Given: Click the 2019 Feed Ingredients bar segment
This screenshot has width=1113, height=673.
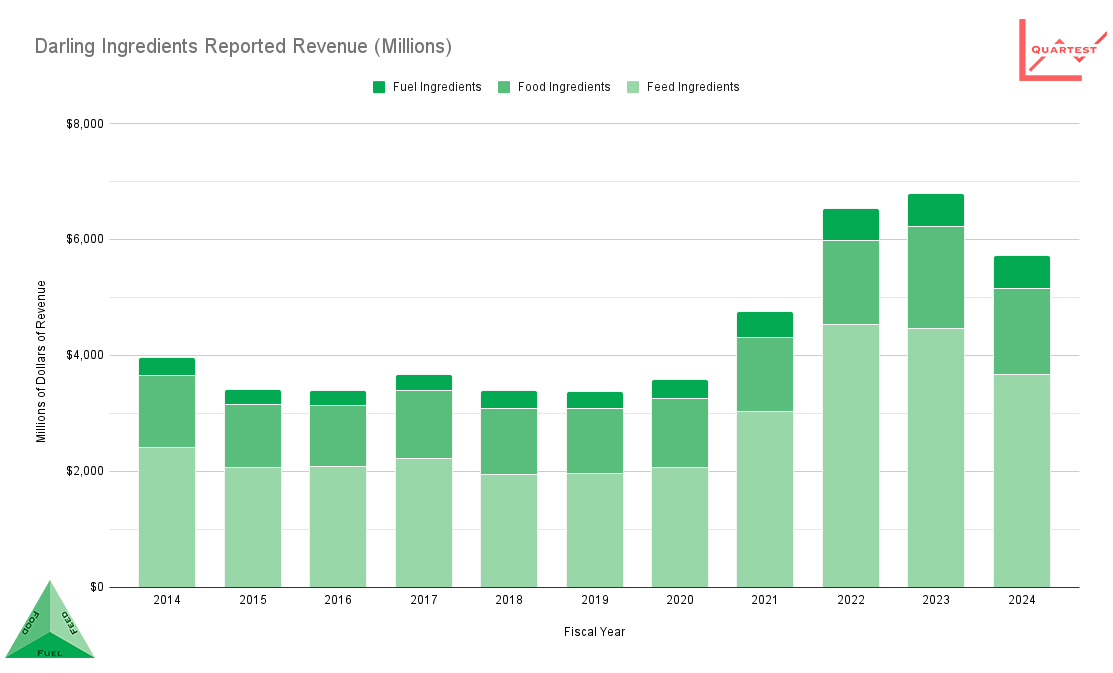Looking at the screenshot, I should pos(595,530).
